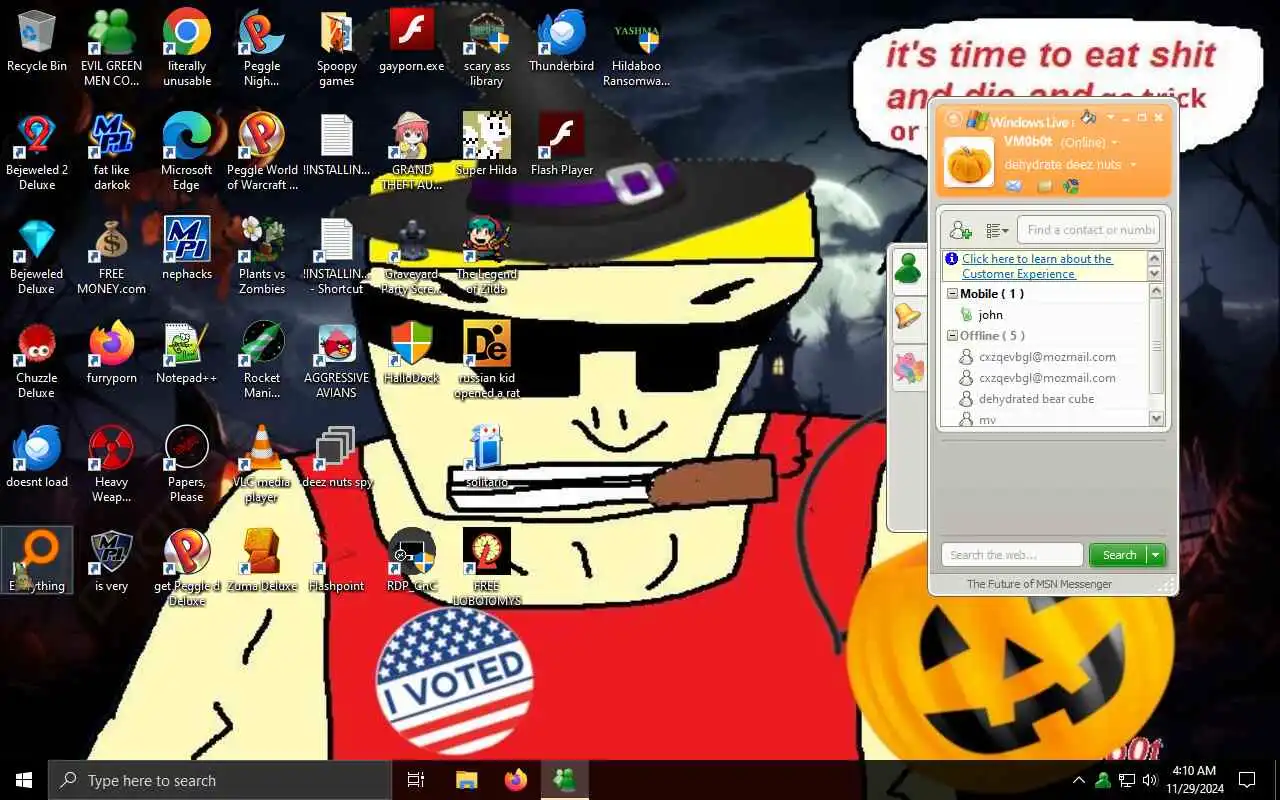Select the Chrome icon labeled literally unusable

coord(187,47)
